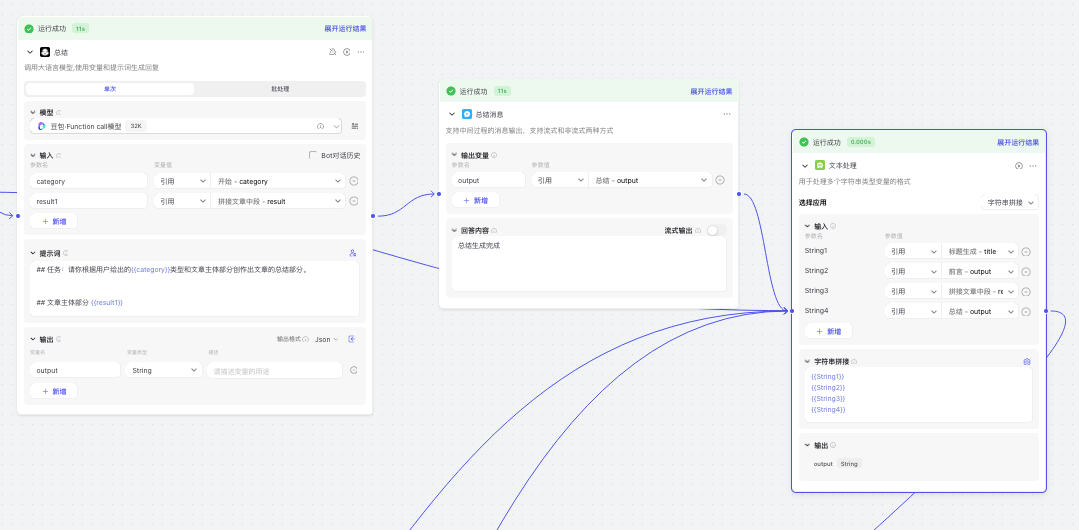Click the info icon in the 豆包 model dropdown

coord(320,126)
